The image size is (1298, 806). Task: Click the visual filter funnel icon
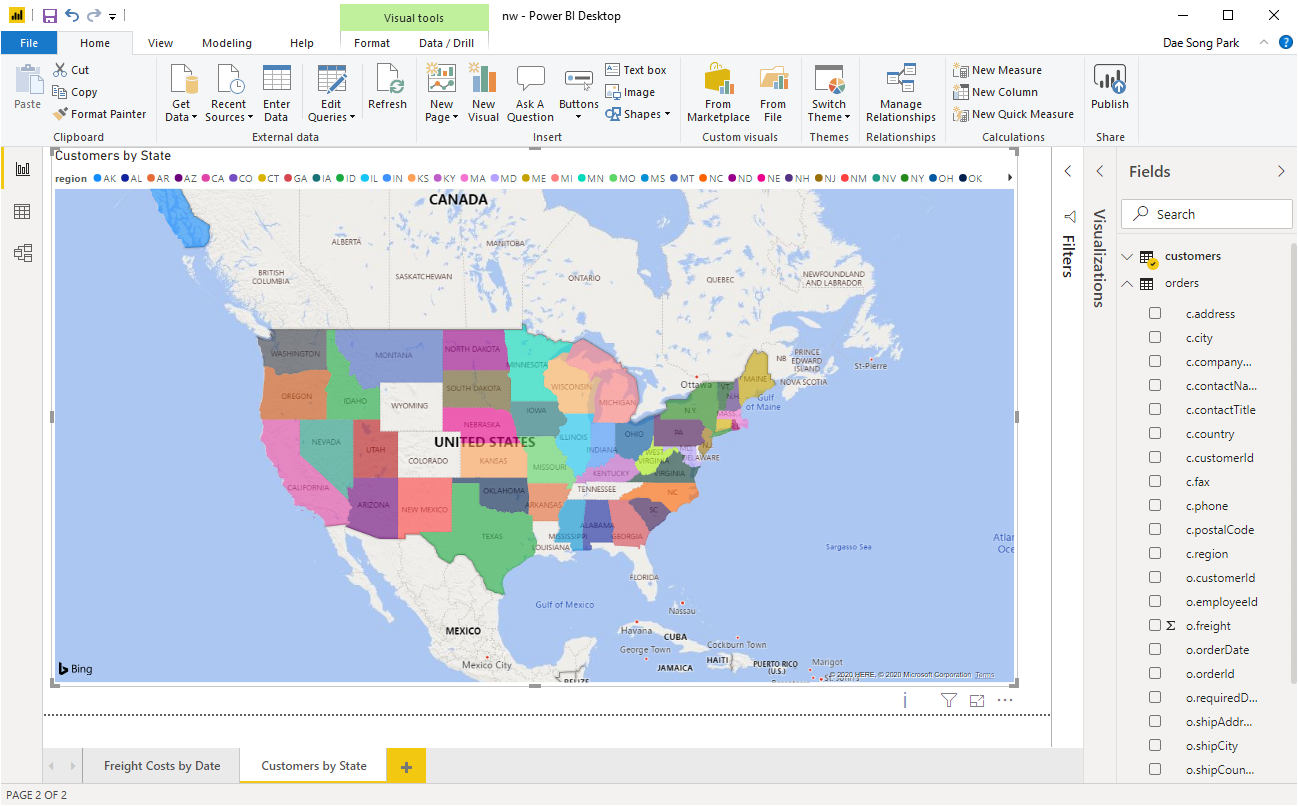pyautogui.click(x=949, y=701)
